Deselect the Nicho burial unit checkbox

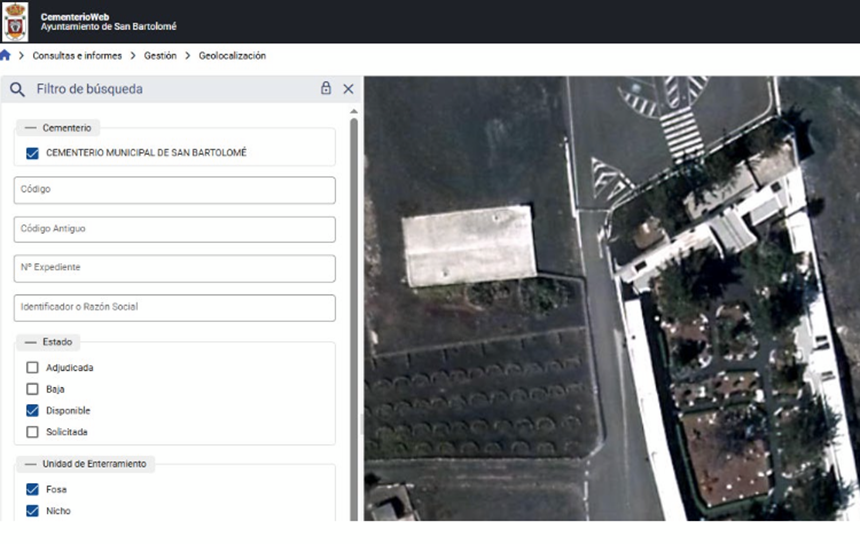click(x=32, y=511)
